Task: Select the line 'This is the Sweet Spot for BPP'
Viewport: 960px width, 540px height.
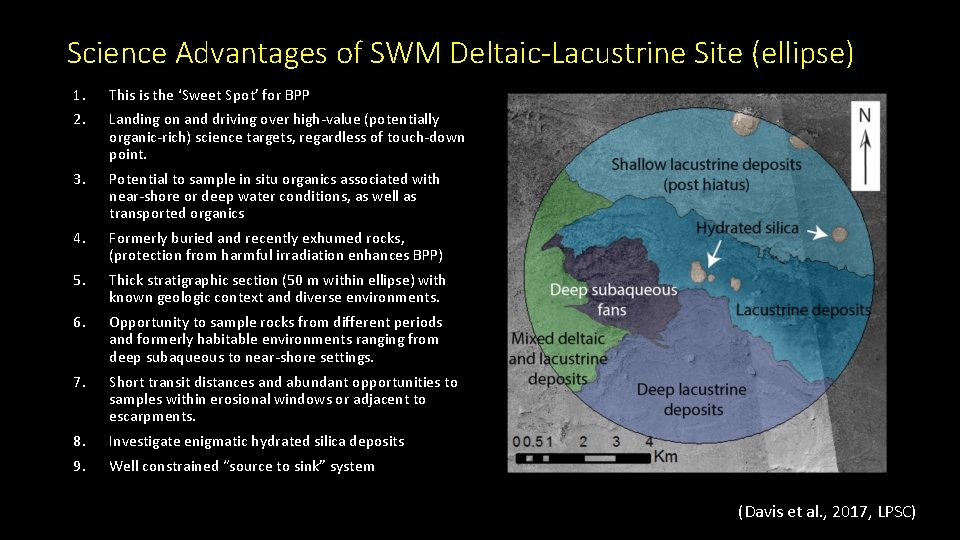Action: pos(209,95)
